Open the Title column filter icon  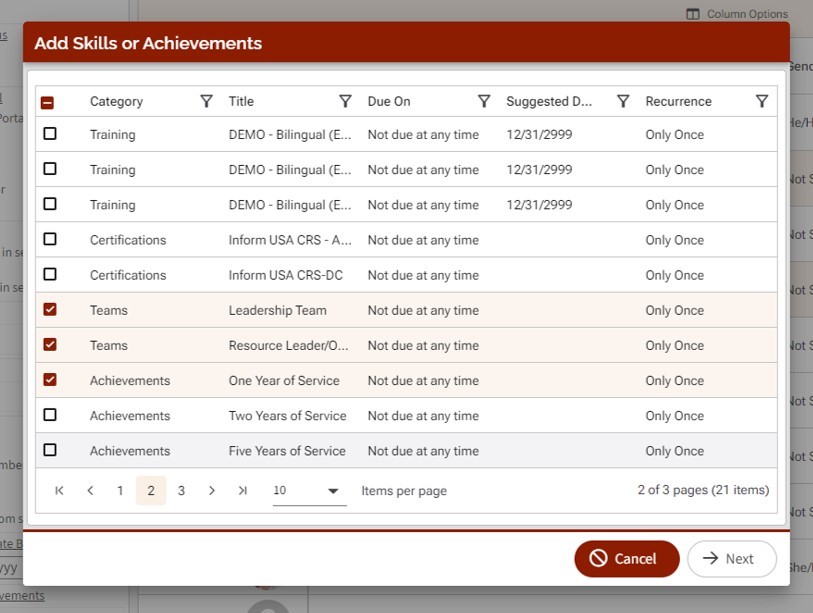coord(345,101)
